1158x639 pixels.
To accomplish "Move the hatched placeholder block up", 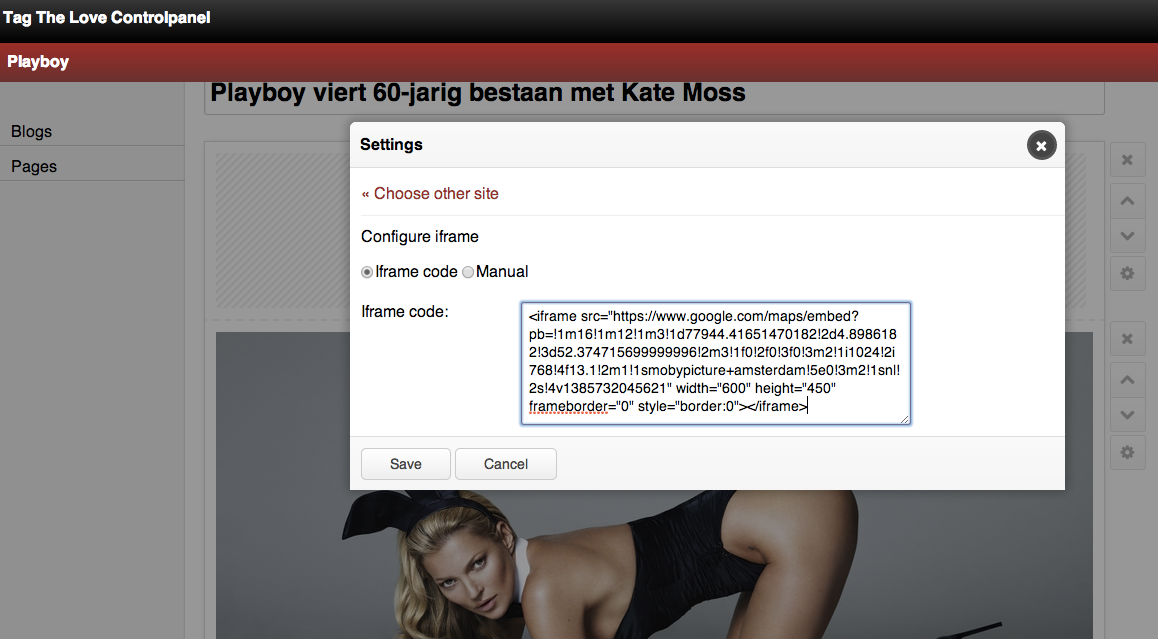I will point(1127,201).
